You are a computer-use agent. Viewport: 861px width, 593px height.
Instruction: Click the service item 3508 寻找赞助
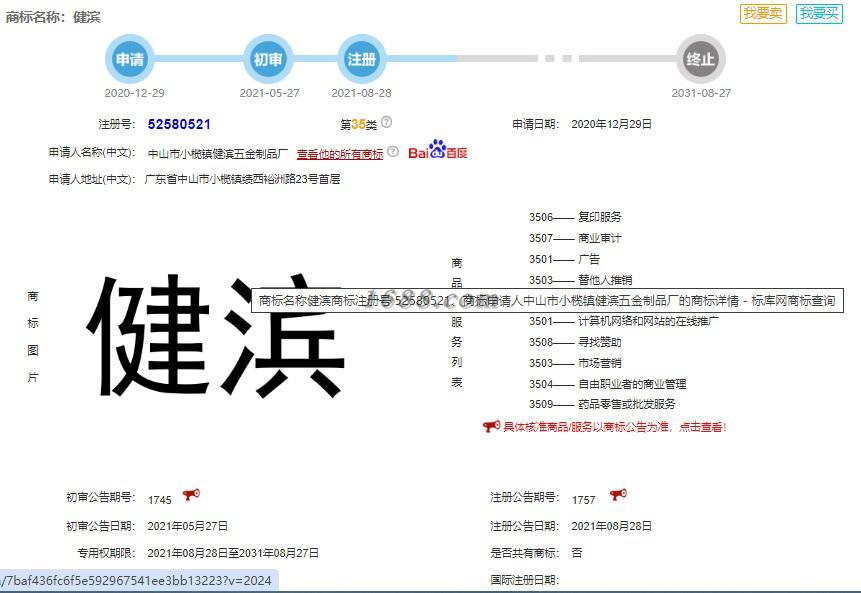click(x=575, y=342)
